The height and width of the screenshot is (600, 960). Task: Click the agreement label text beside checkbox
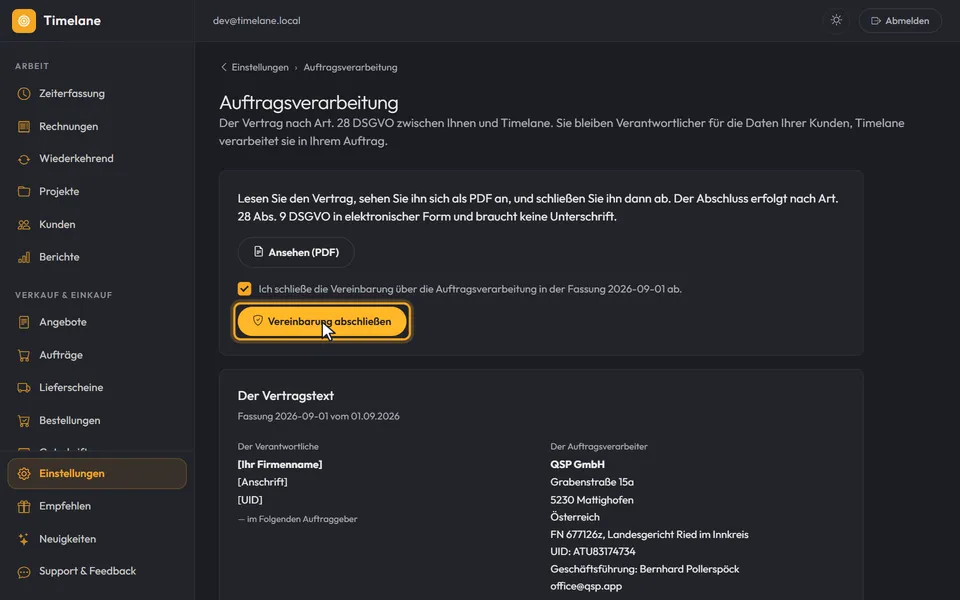[470, 289]
